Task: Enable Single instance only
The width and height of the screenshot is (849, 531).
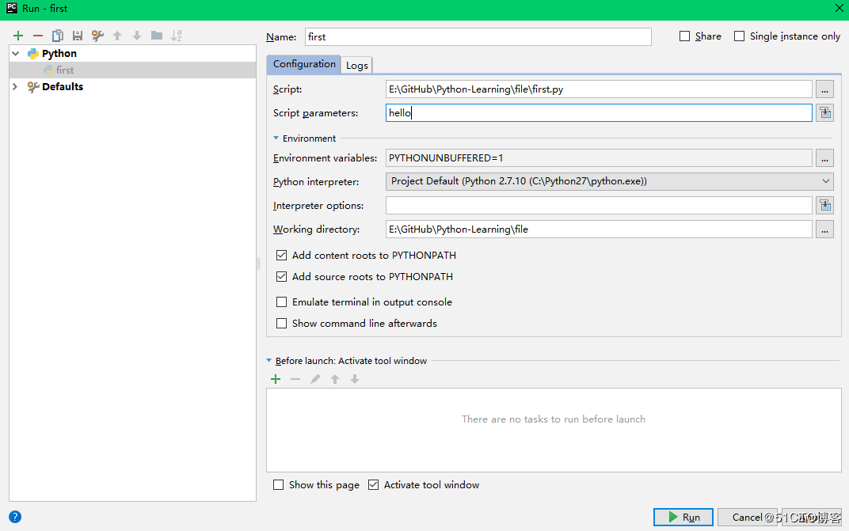Action: pos(739,36)
